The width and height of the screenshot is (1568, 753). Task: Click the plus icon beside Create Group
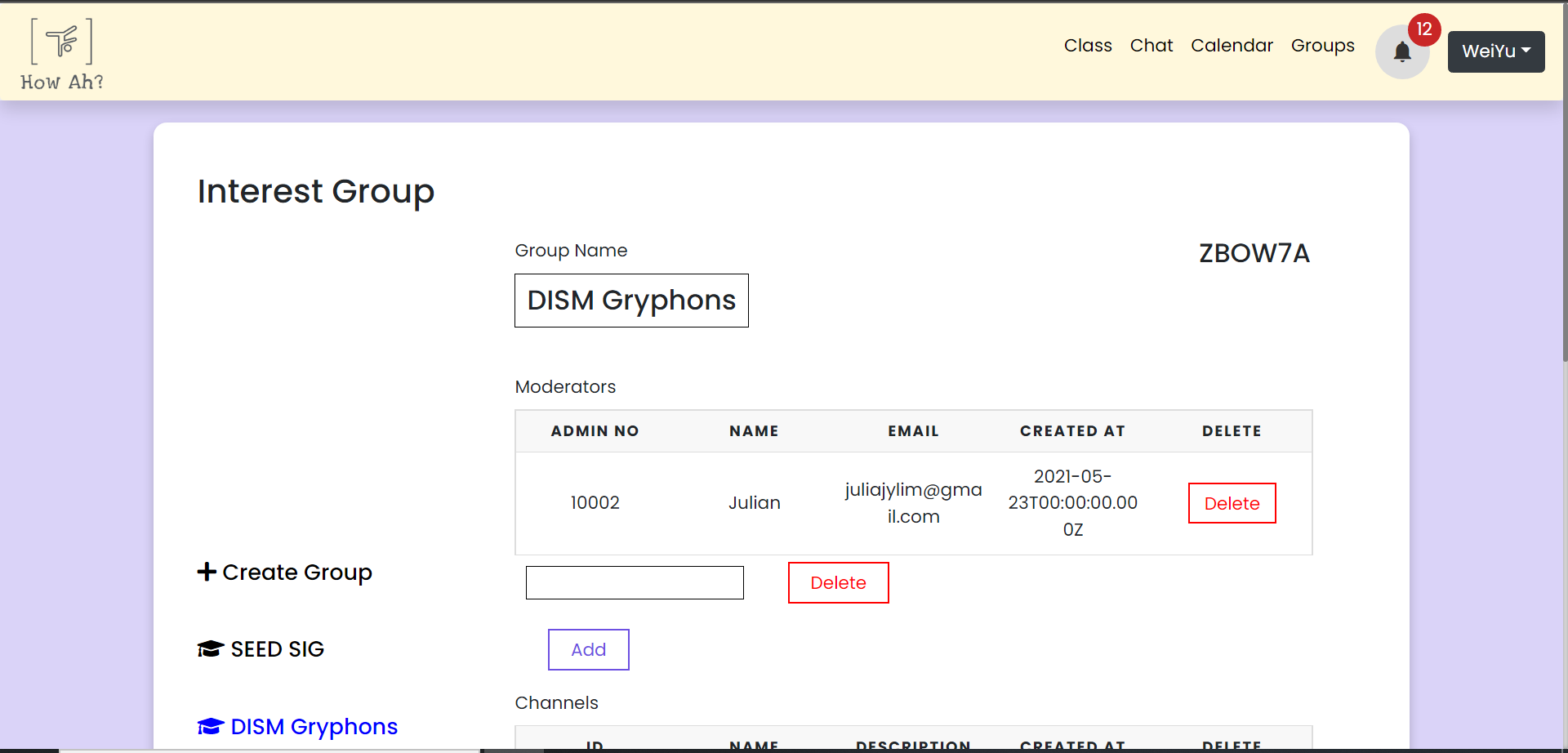tap(206, 572)
